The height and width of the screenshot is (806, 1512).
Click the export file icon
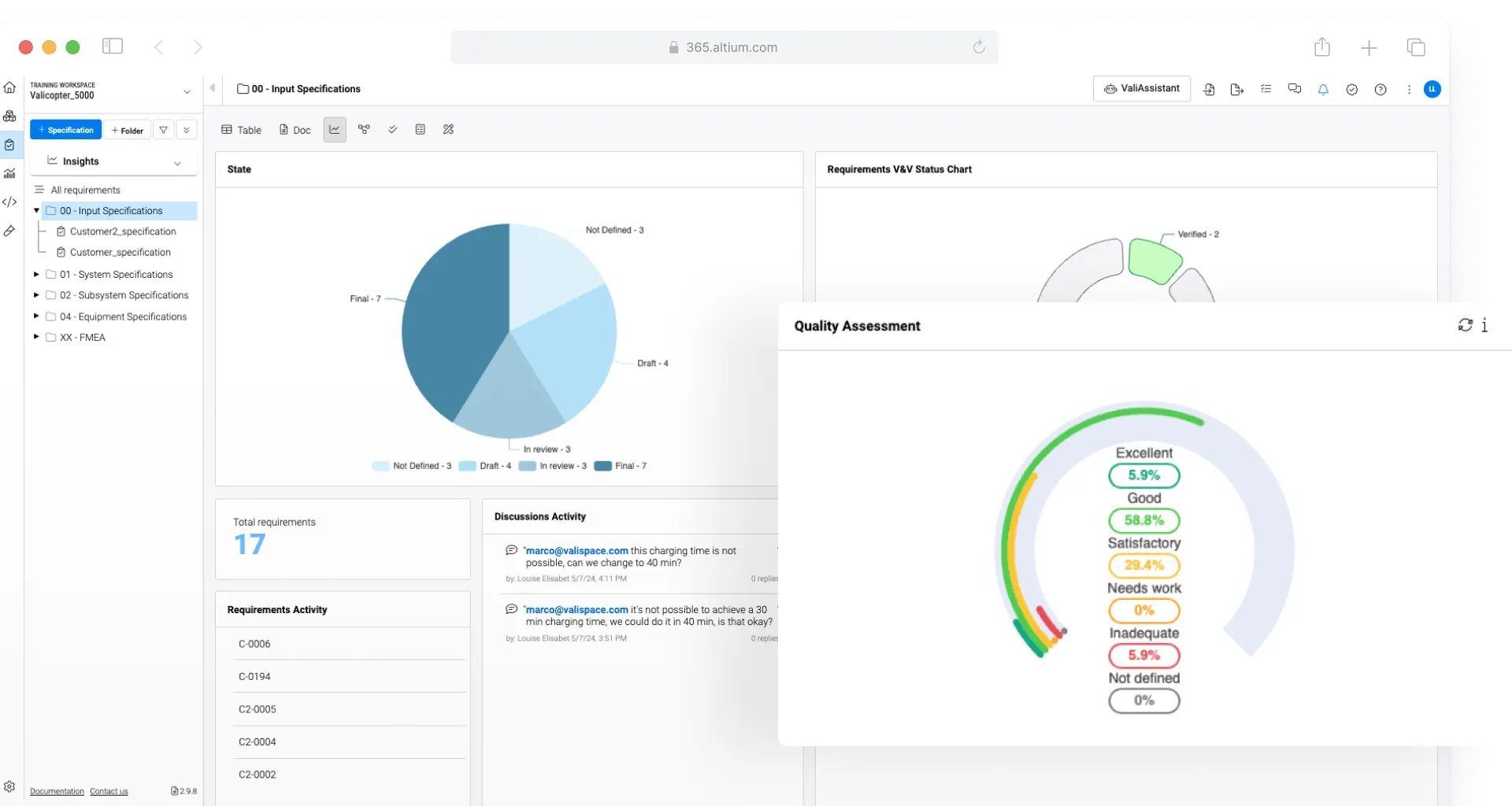coord(1236,90)
